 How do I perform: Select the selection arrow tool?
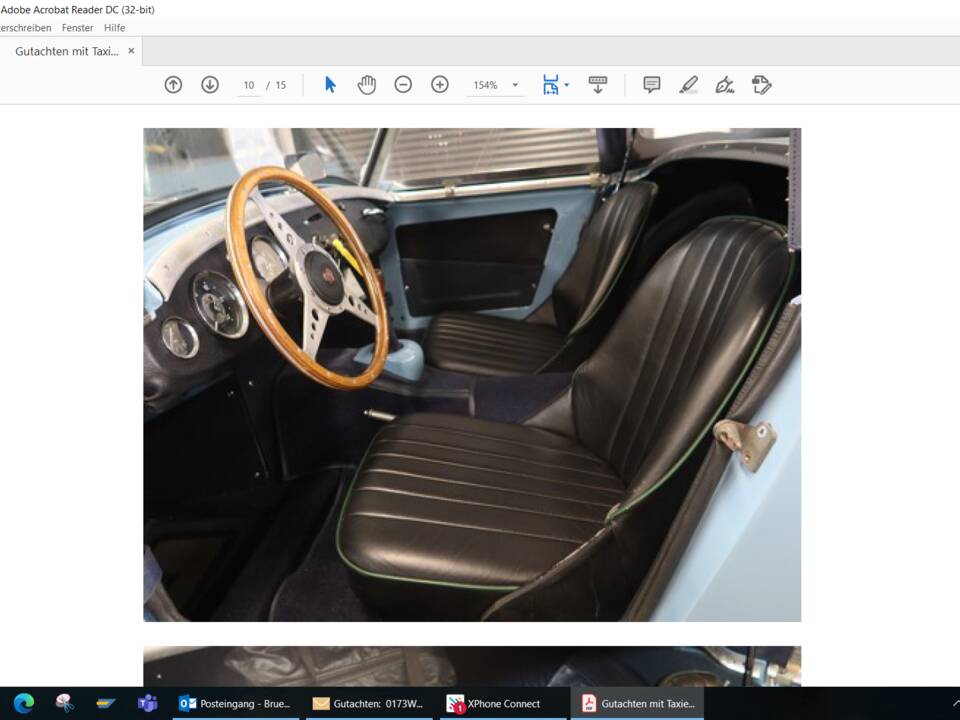coord(328,85)
